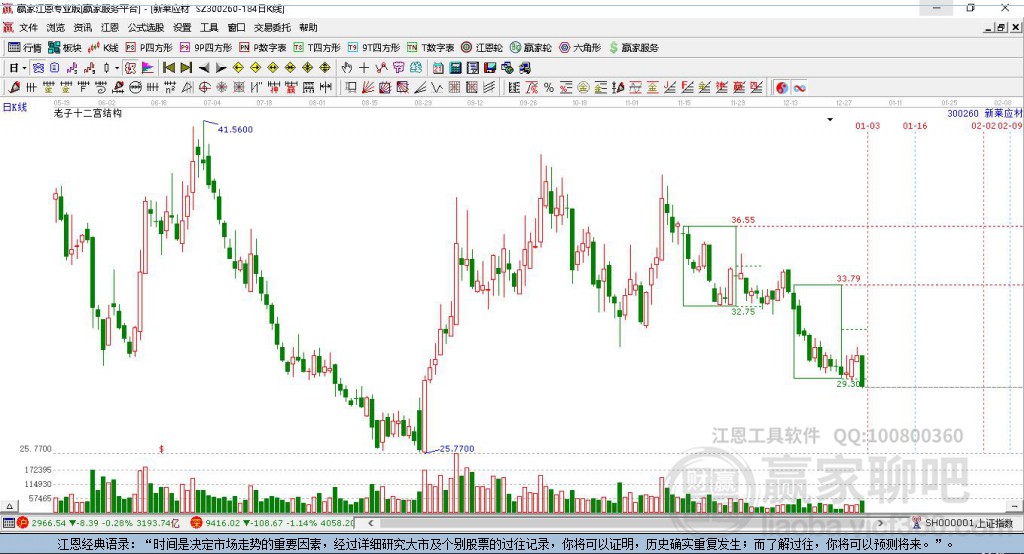Switch to the K线 candlestick chart
Screen dimensions: 1024x554
[103, 48]
